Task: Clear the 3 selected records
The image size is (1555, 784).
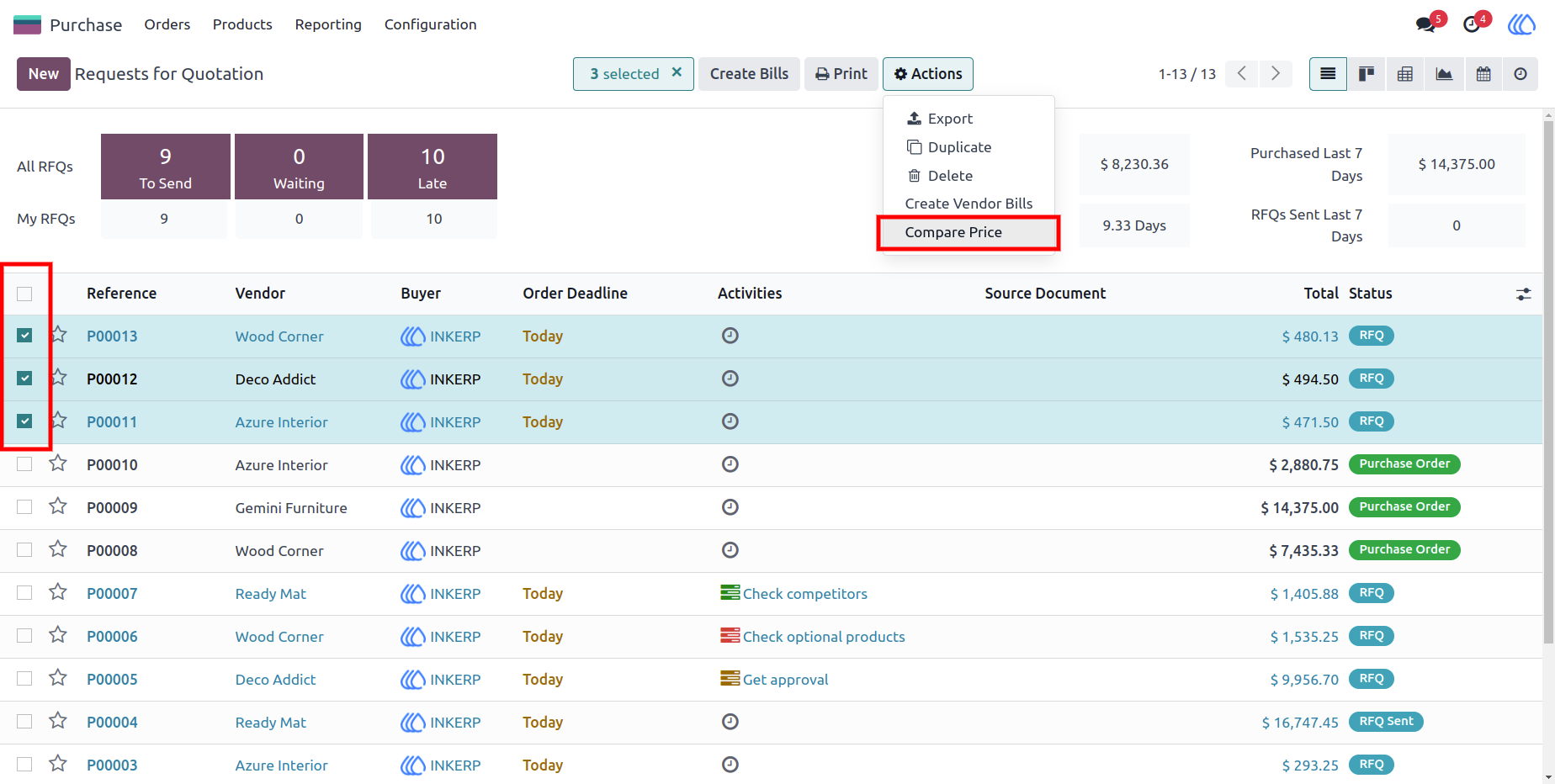Action: click(677, 72)
